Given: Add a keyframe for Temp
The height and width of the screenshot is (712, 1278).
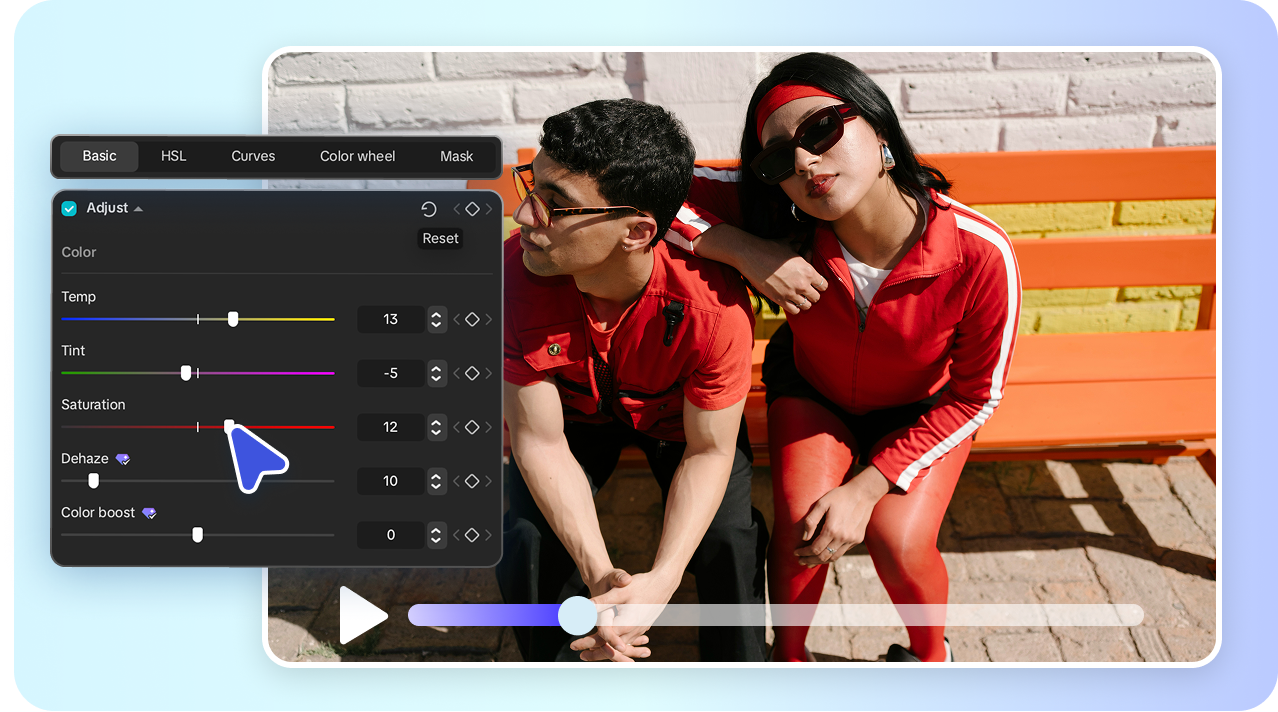Looking at the screenshot, I should click(472, 319).
